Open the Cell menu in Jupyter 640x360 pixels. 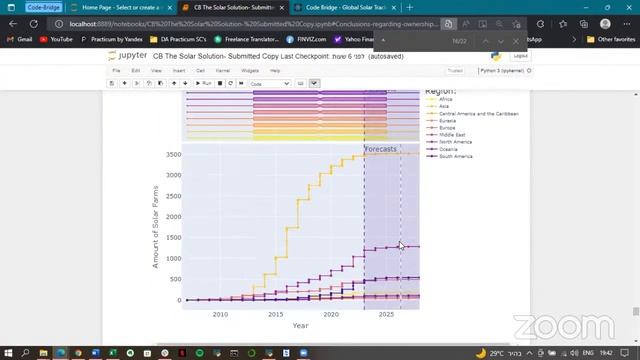click(x=200, y=71)
